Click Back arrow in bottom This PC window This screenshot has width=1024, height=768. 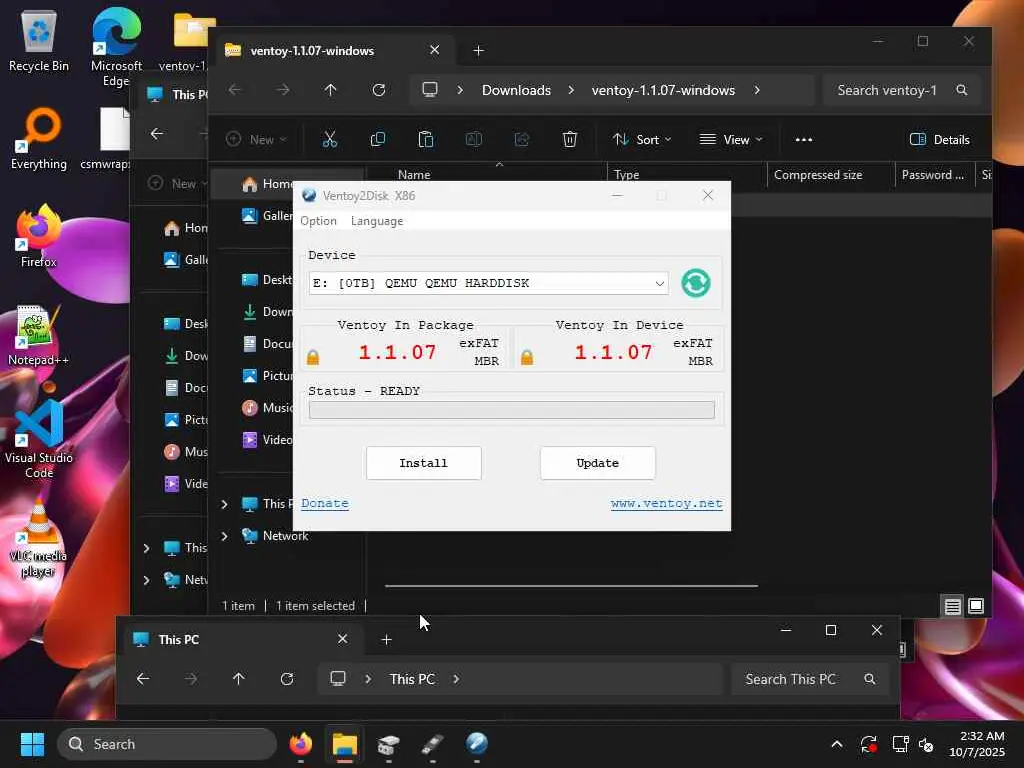tap(143, 679)
